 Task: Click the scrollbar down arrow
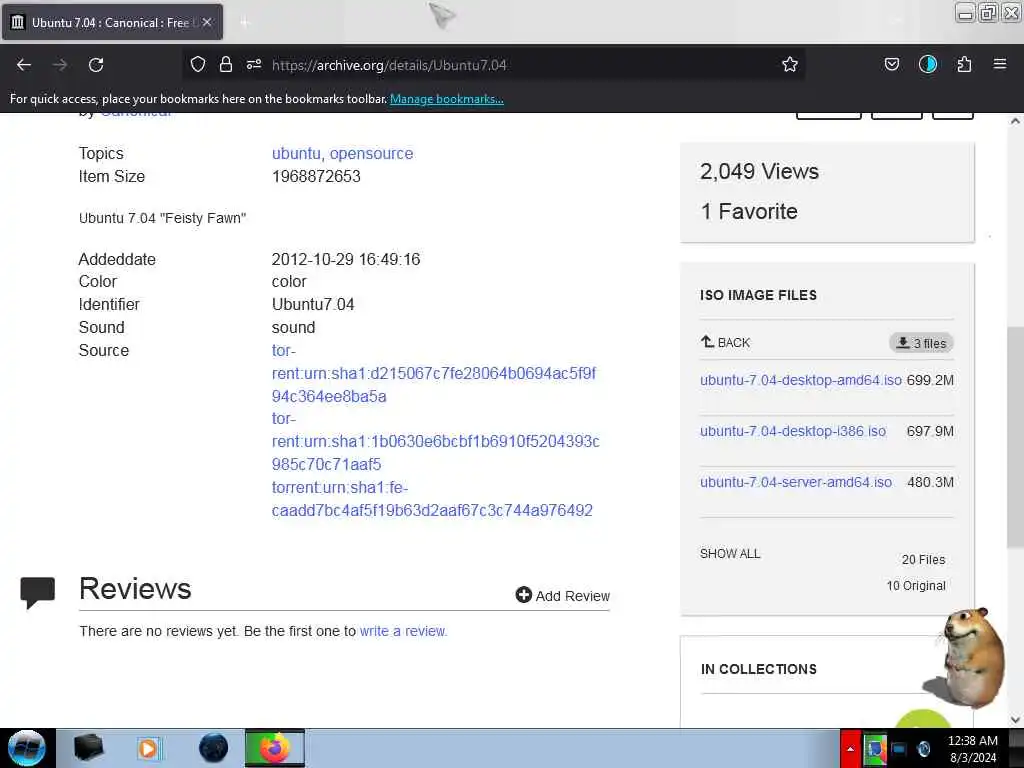pyautogui.click(x=1016, y=720)
